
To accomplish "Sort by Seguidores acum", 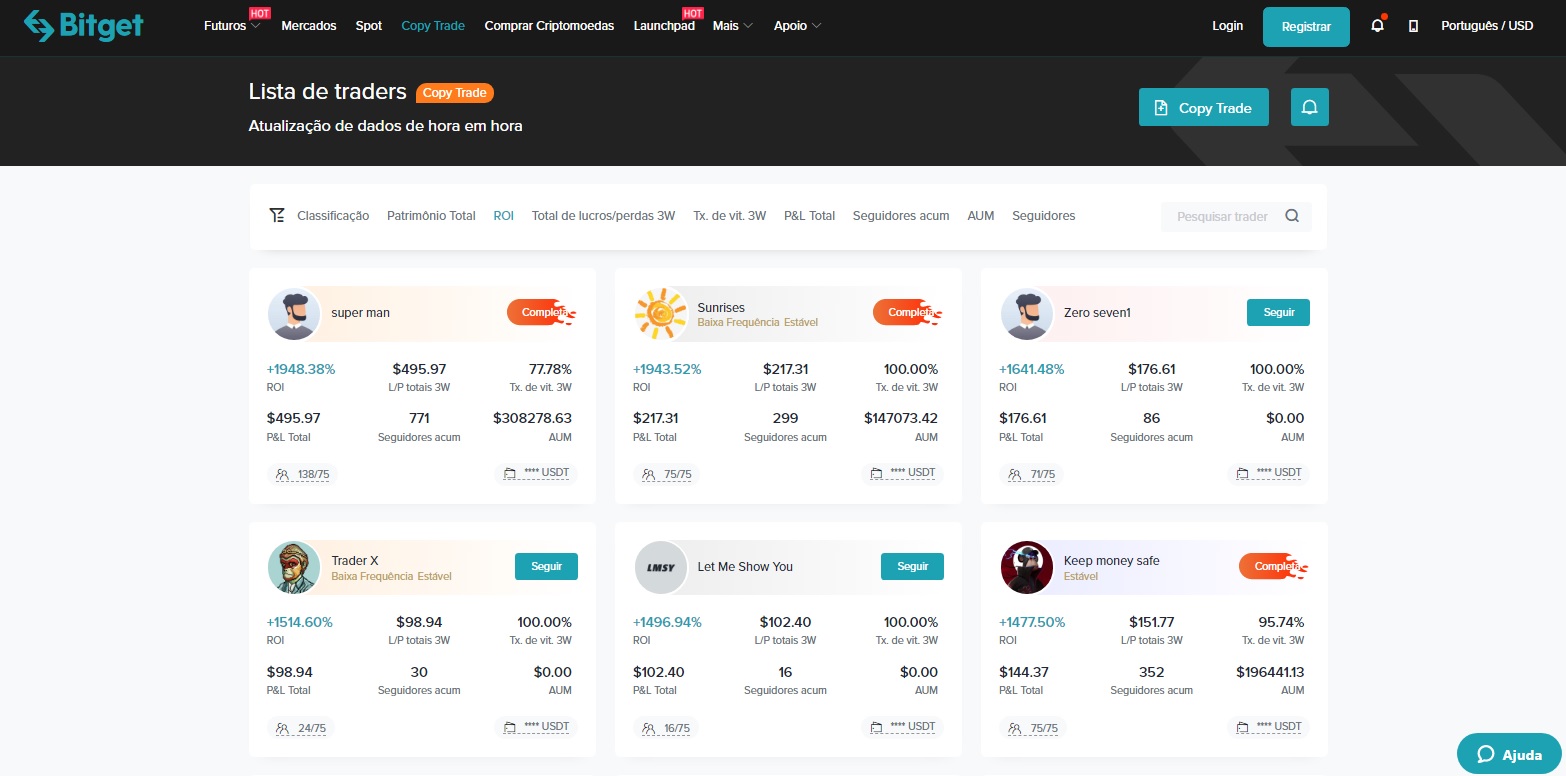I will [x=901, y=216].
